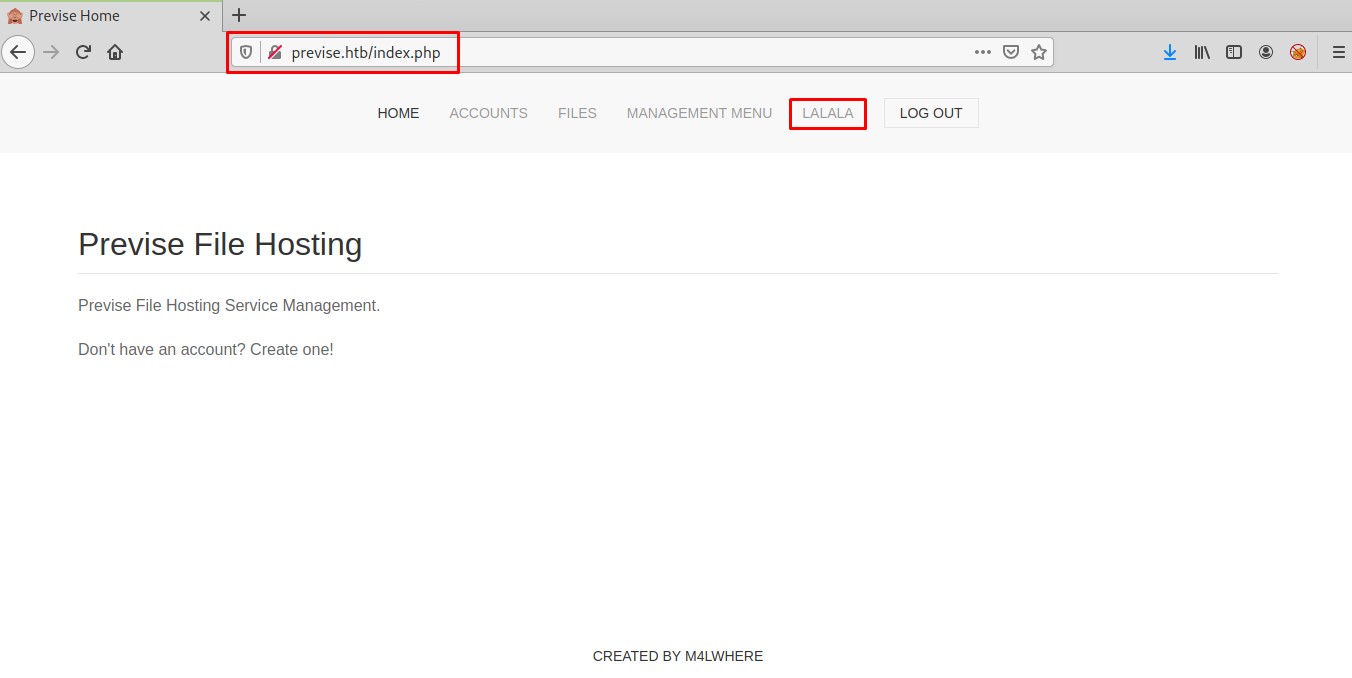Screen dimensions: 1352x678
Task: Go to the browser home page icon
Action: (x=115, y=52)
